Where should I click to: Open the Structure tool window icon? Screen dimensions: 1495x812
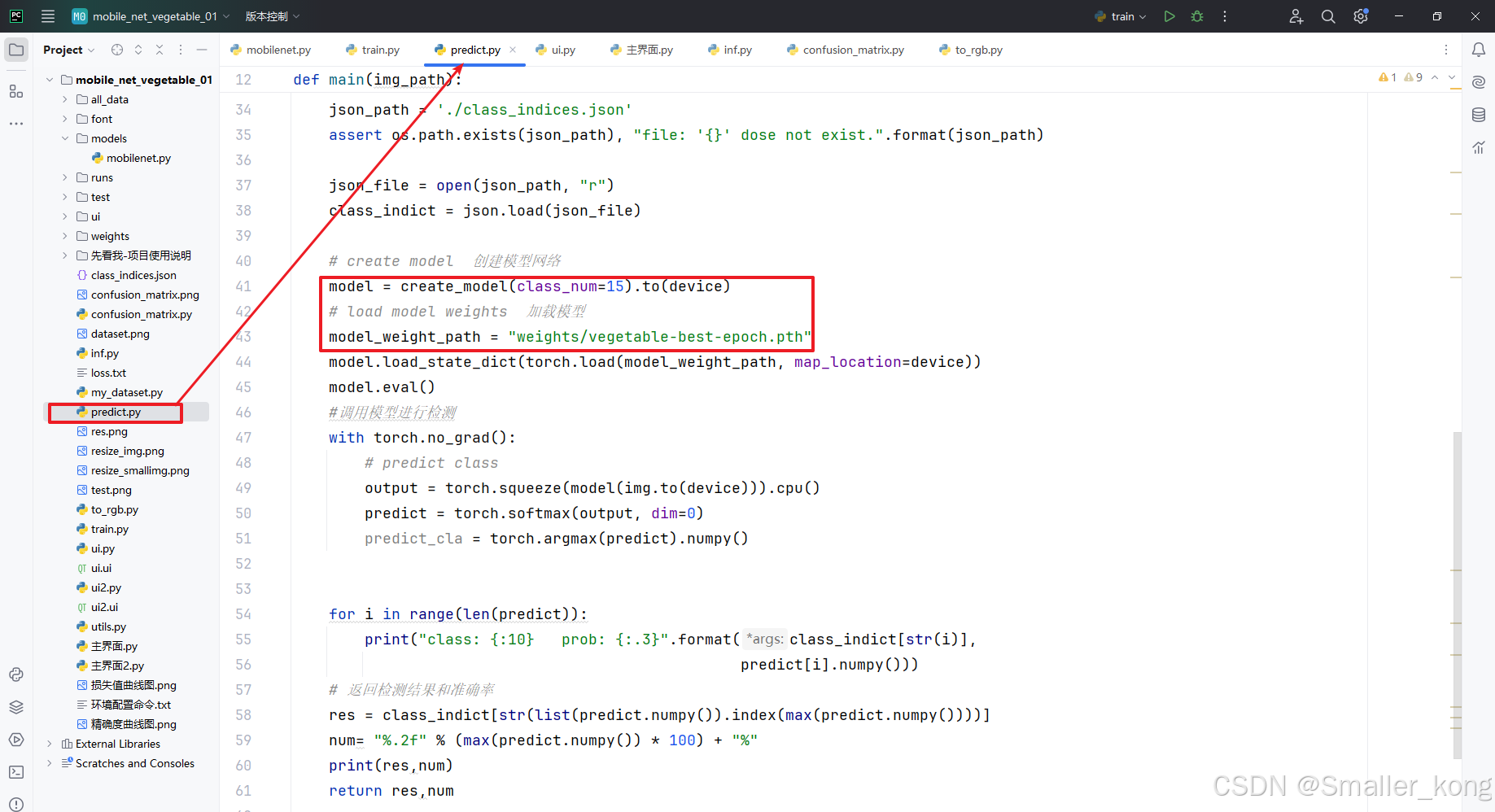pyautogui.click(x=16, y=91)
